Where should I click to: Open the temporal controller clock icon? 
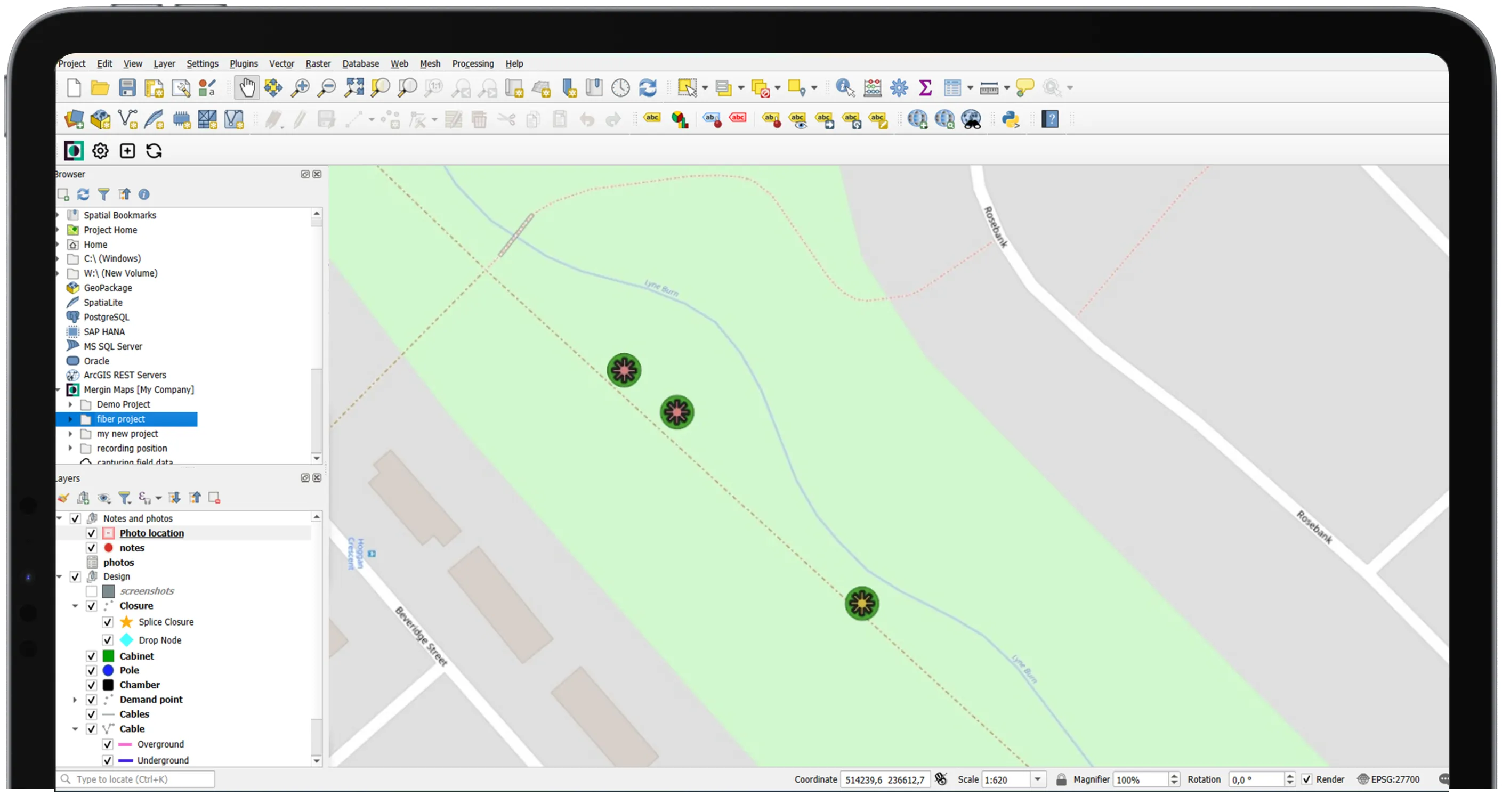[620, 87]
